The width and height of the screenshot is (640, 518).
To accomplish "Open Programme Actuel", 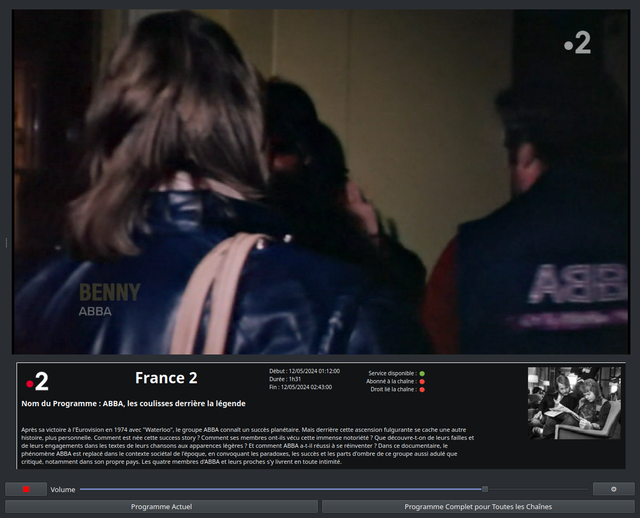I will tap(161, 507).
